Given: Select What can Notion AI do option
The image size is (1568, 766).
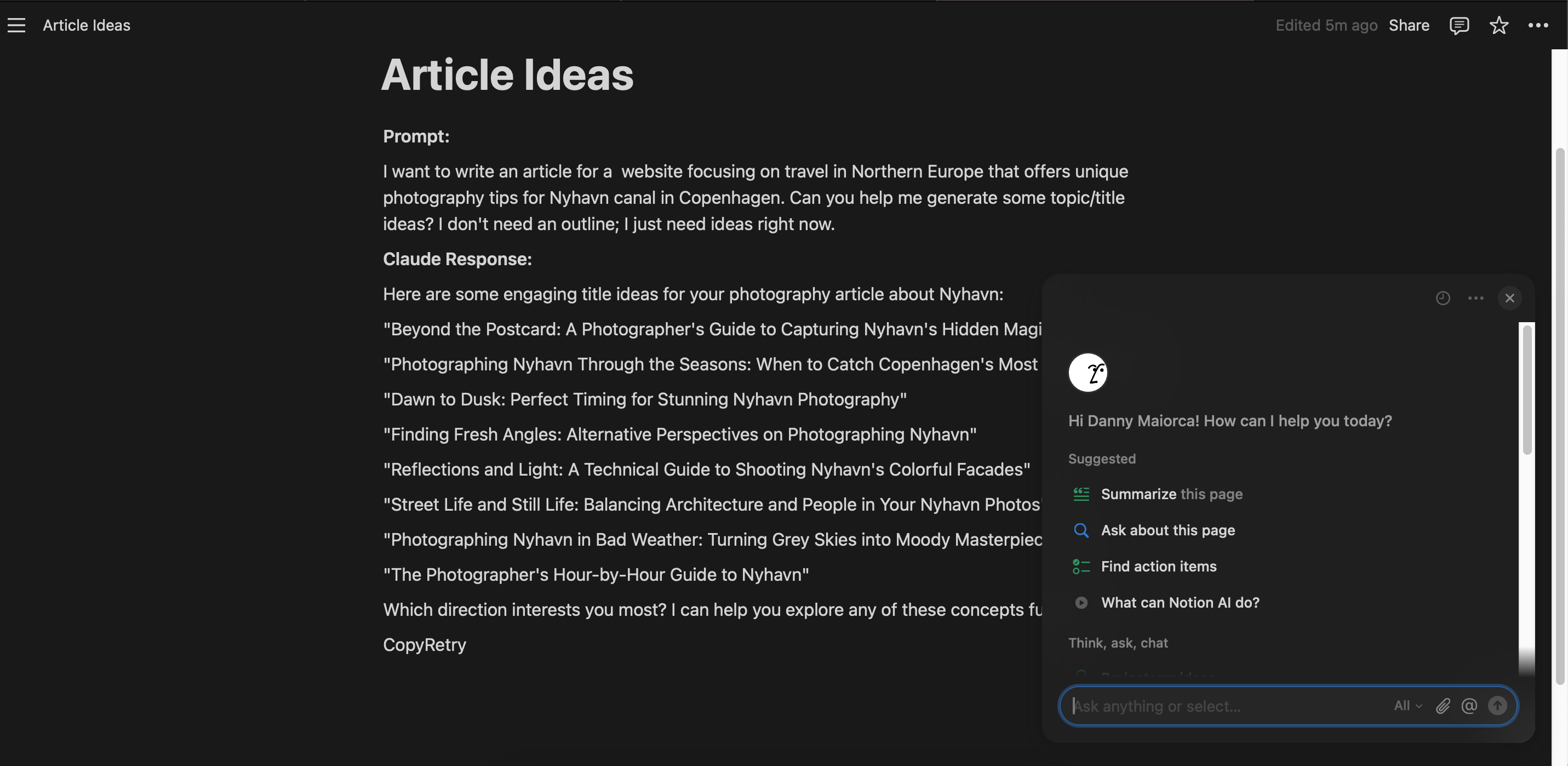Looking at the screenshot, I should click(1180, 602).
